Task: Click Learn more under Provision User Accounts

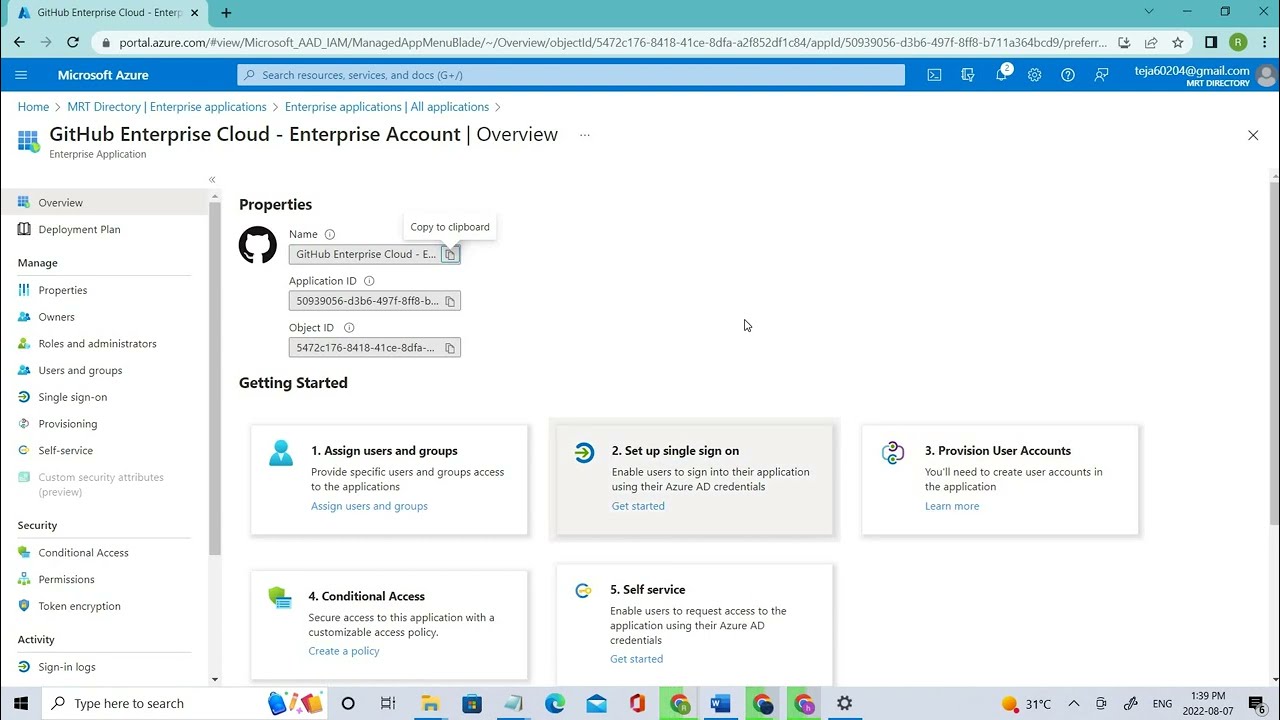Action: click(952, 506)
